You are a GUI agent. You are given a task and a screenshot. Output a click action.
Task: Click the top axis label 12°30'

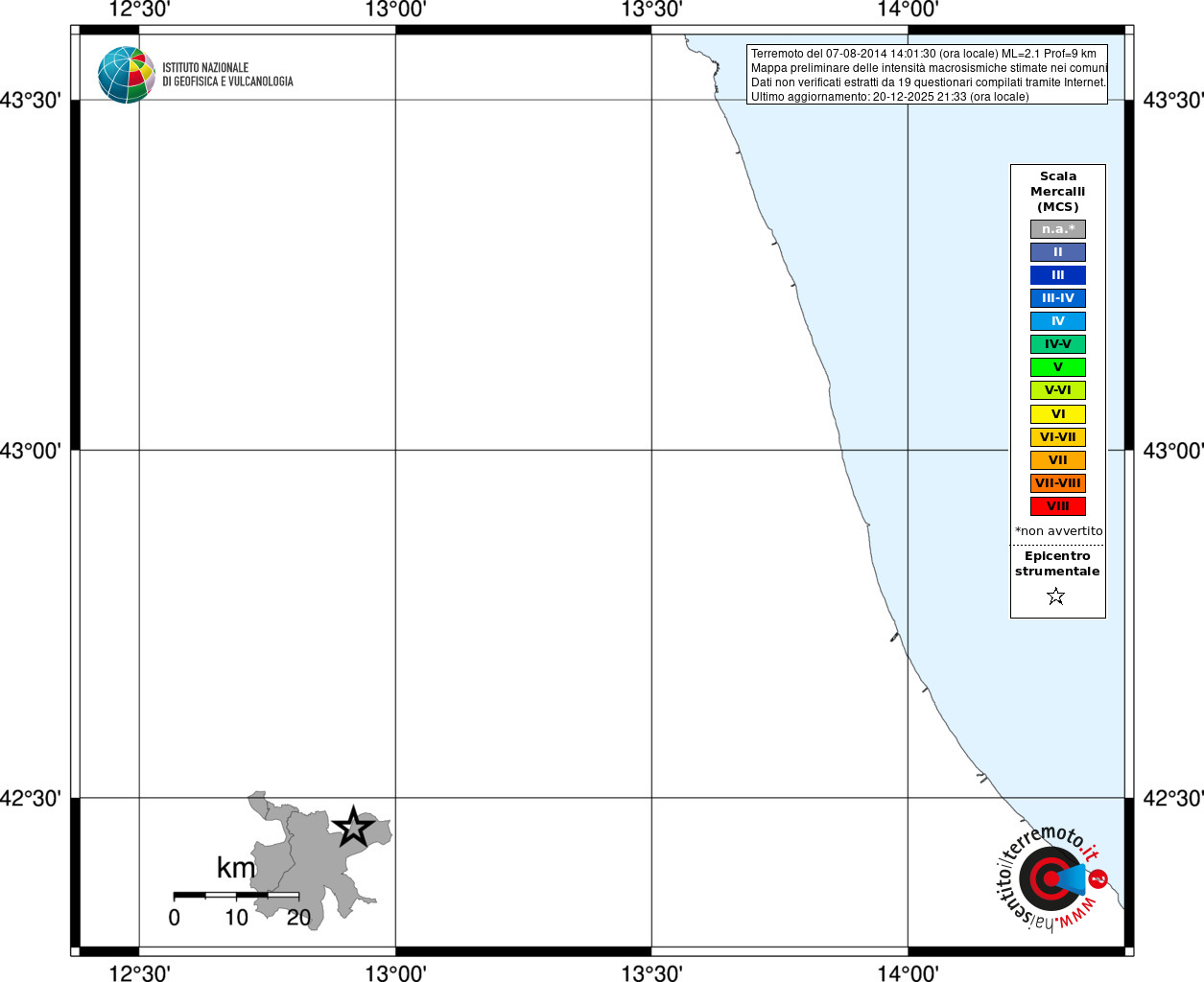pos(139,10)
